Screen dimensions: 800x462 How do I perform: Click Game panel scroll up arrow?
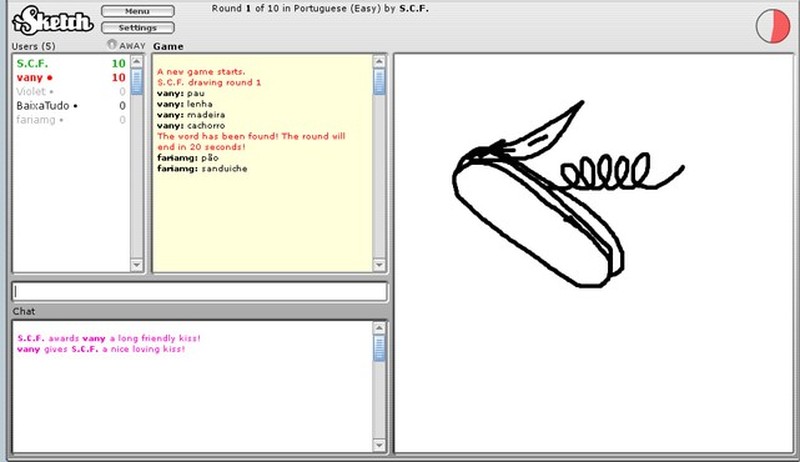click(379, 62)
